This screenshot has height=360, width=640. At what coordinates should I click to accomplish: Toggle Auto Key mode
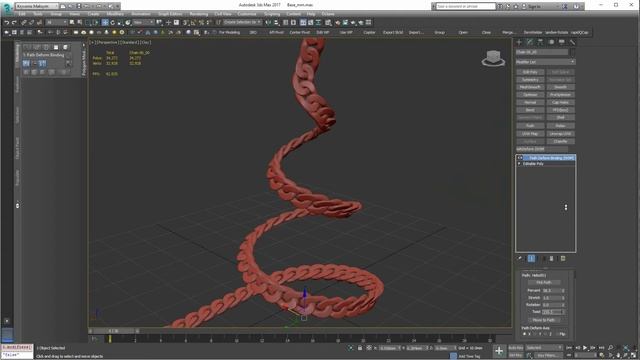tap(516, 348)
